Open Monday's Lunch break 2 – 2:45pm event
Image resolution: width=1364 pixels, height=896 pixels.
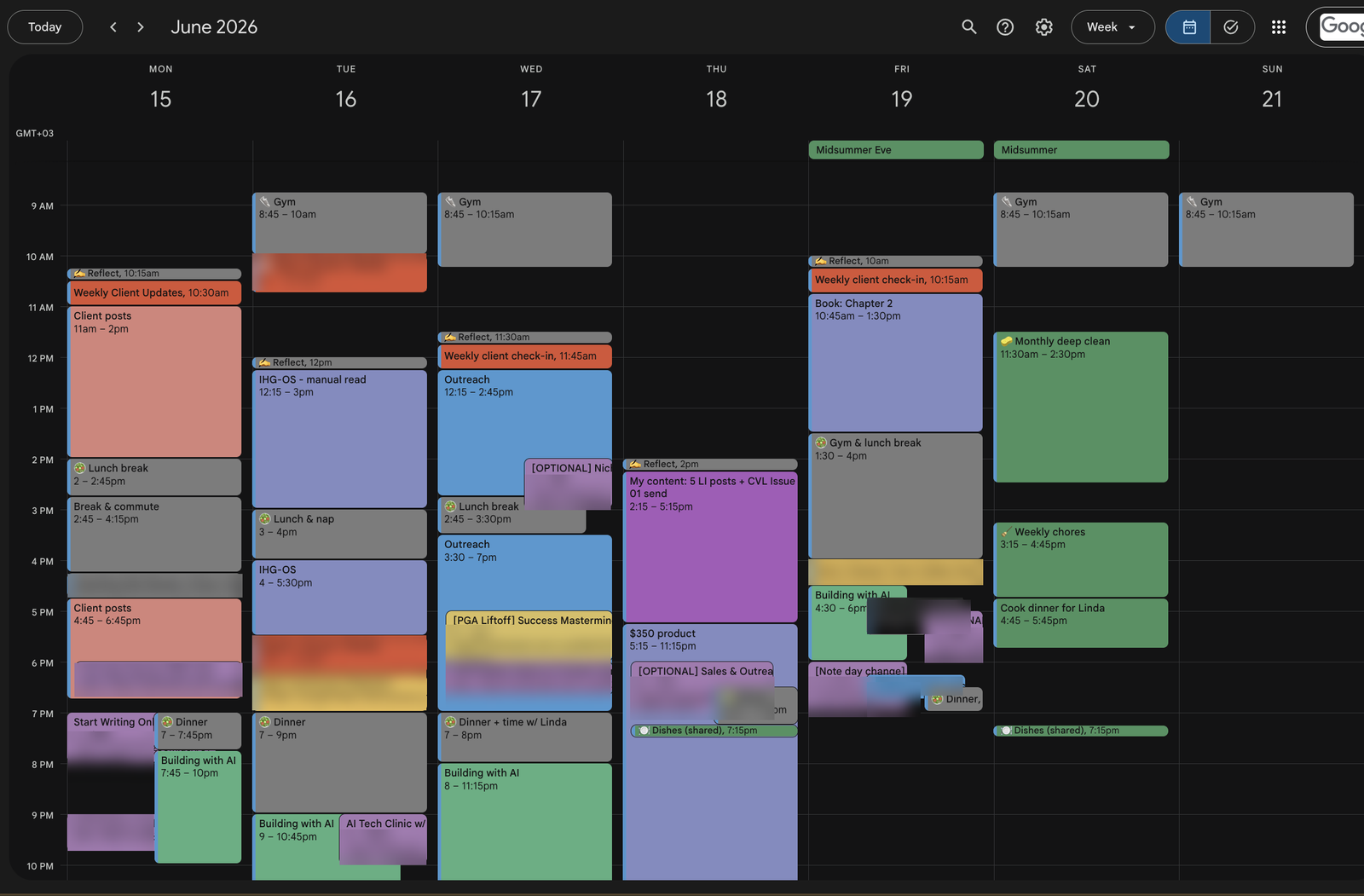pyautogui.click(x=154, y=477)
